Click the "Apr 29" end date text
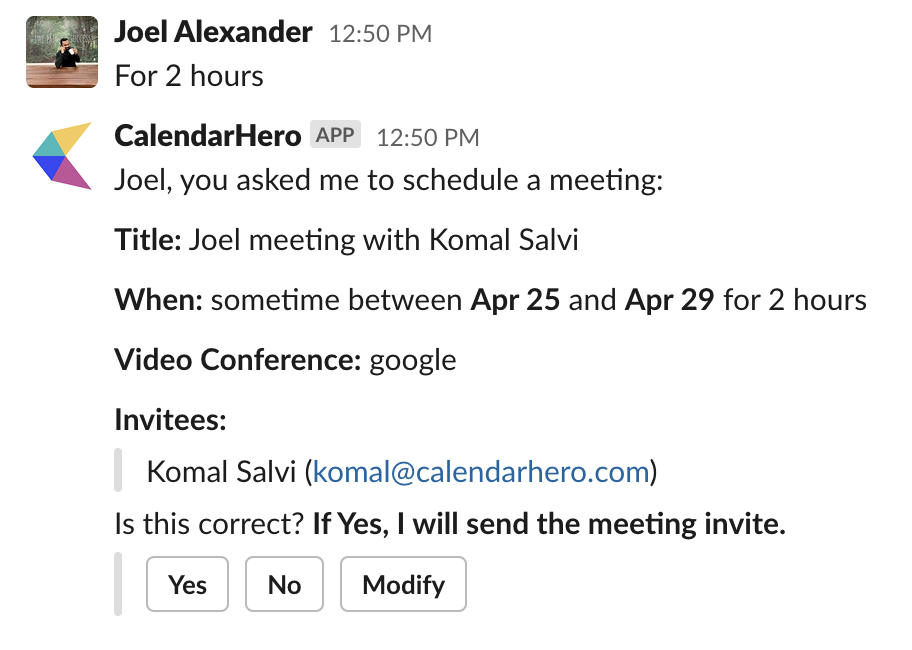The image size is (912, 650). coord(669,300)
